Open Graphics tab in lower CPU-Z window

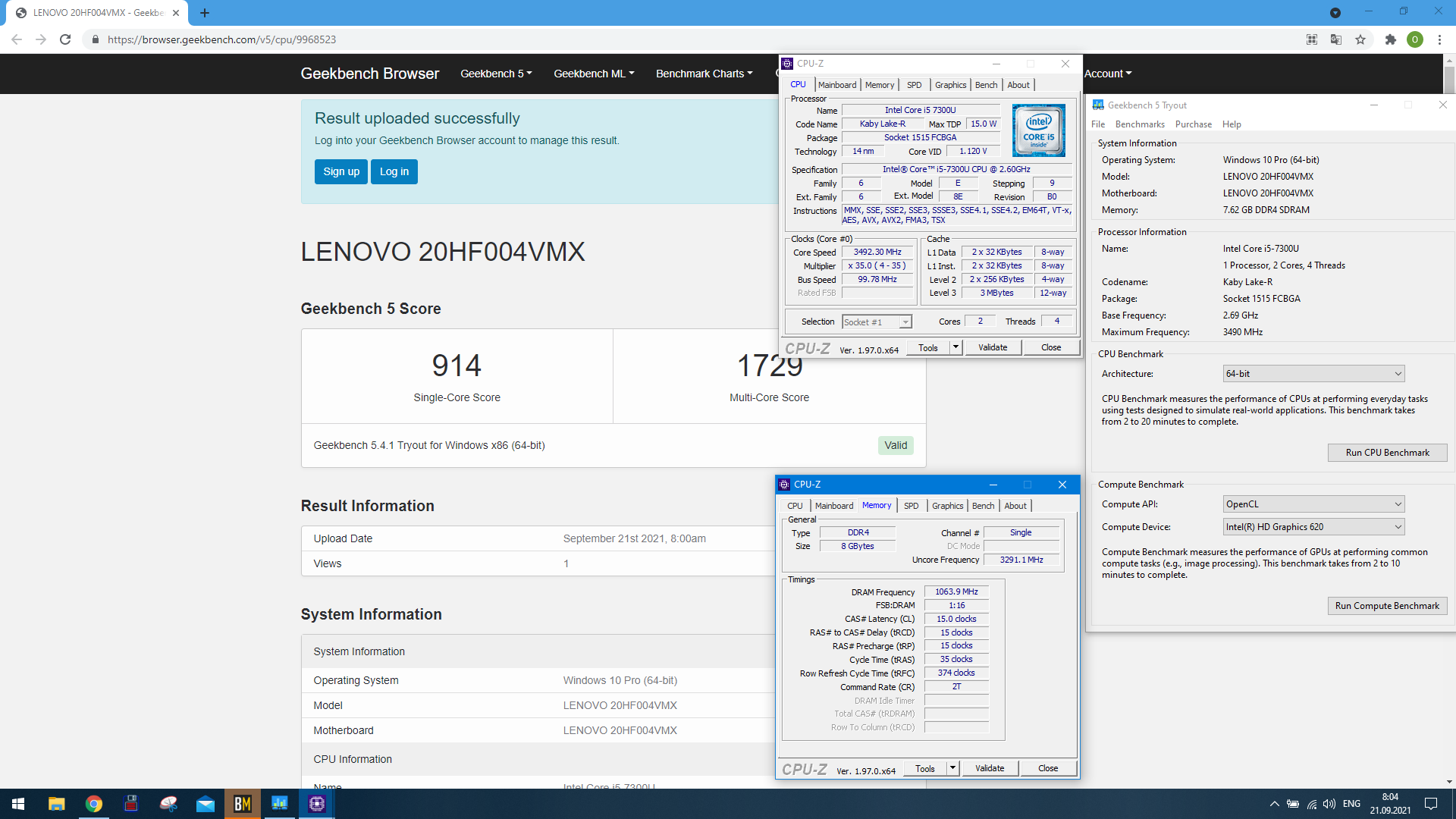947,506
